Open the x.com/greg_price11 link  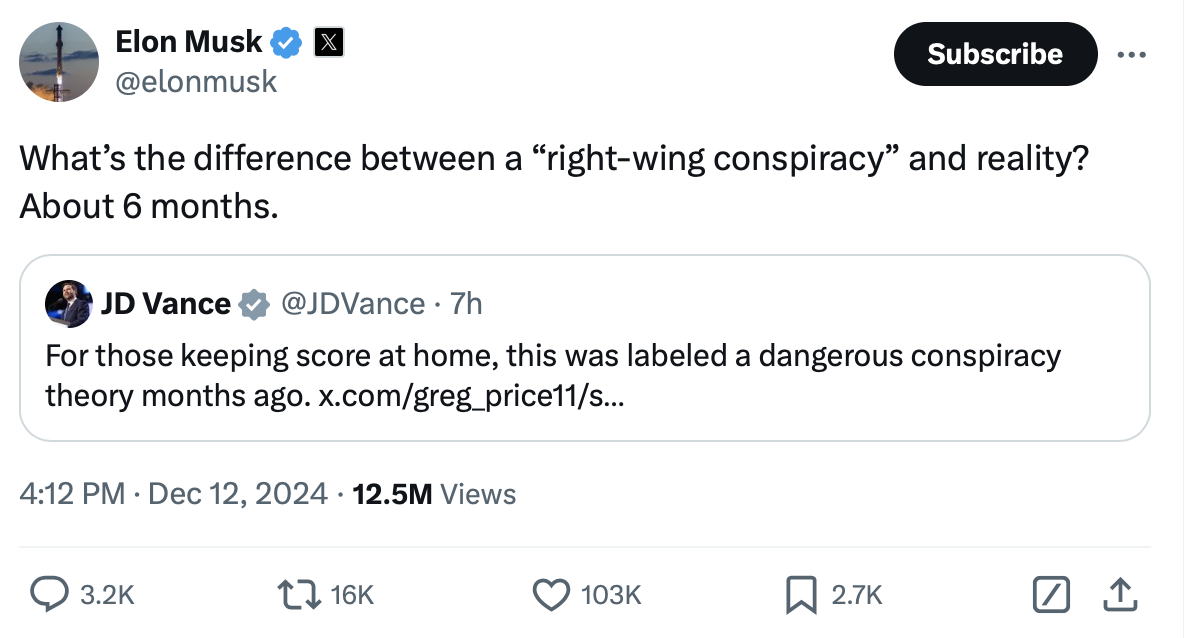tap(472, 395)
